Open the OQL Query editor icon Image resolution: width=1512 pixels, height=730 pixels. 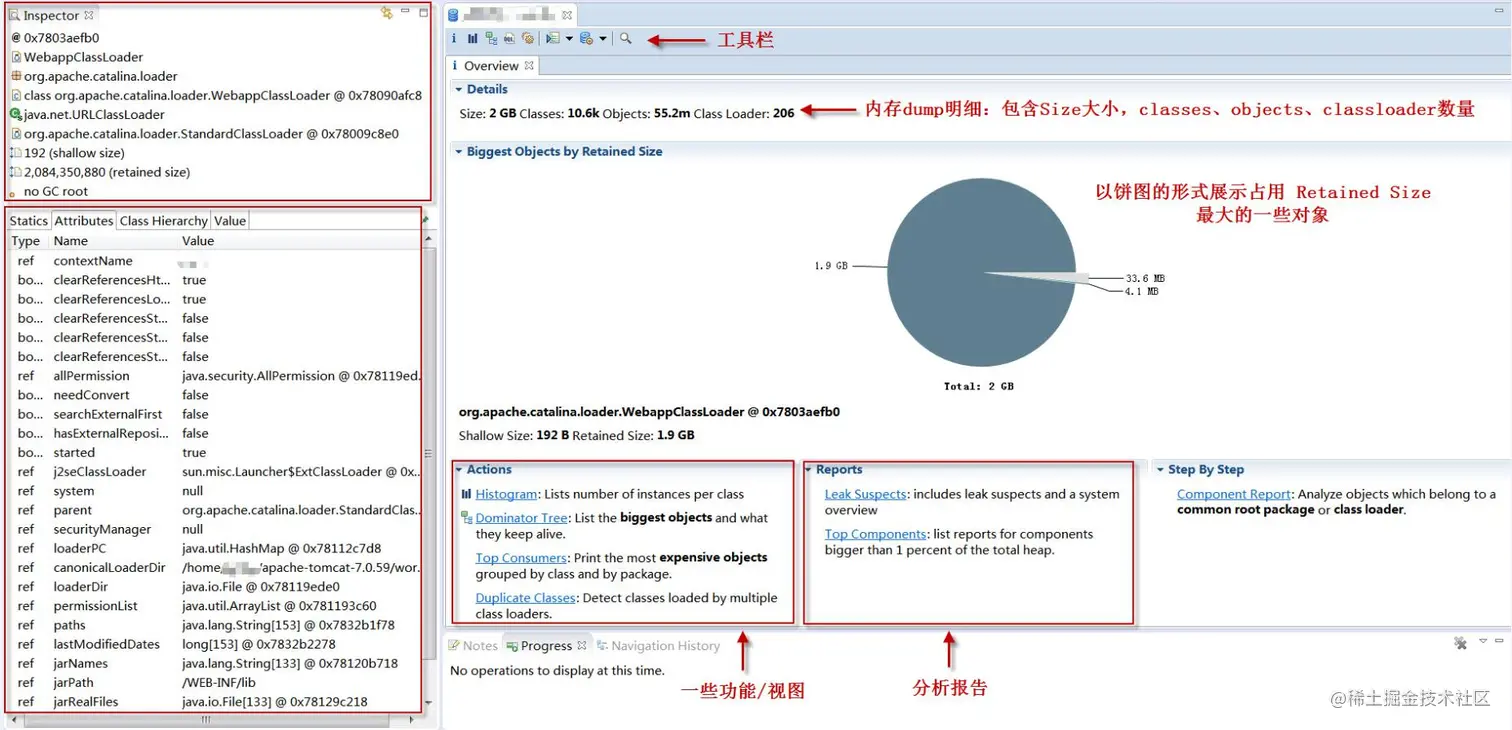[x=509, y=38]
